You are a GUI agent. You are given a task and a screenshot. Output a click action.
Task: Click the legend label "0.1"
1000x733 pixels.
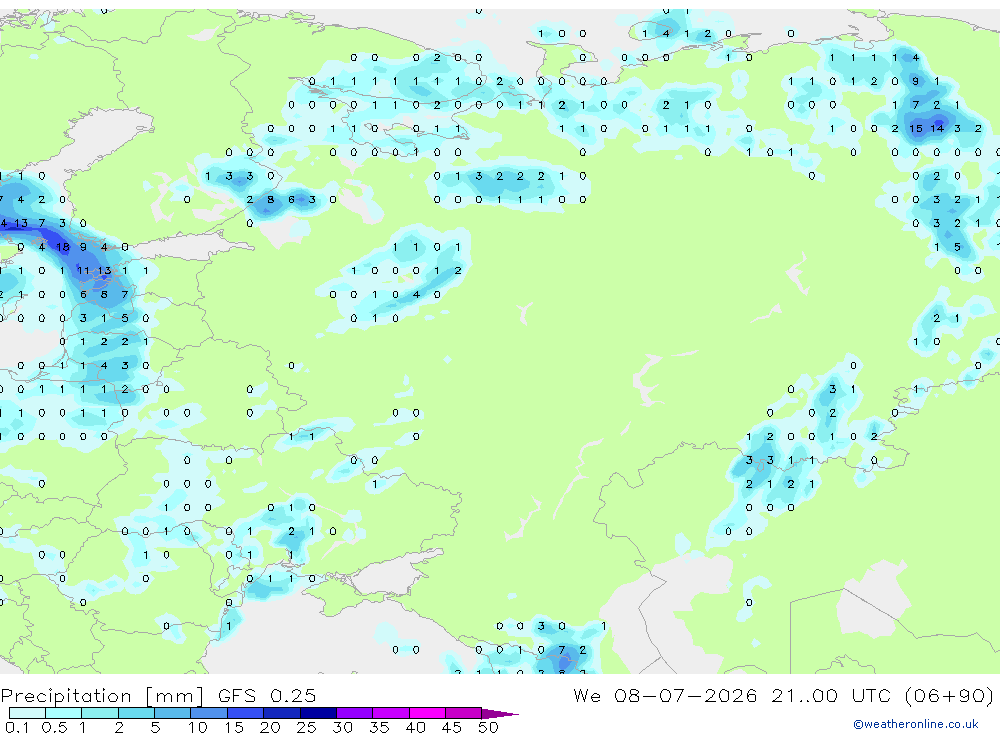(x=17, y=727)
